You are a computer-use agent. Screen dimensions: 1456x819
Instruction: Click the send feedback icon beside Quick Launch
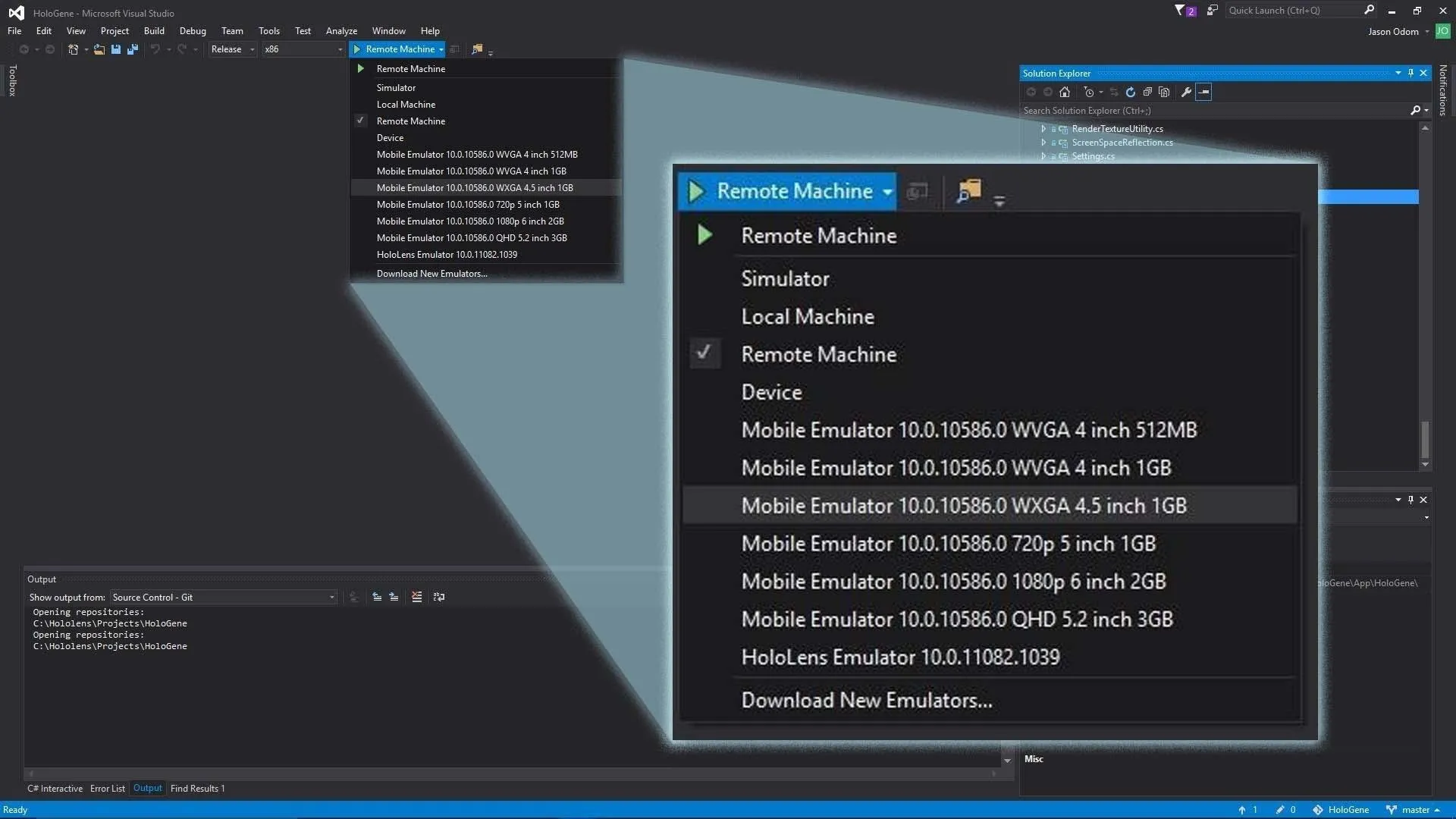tap(1213, 11)
